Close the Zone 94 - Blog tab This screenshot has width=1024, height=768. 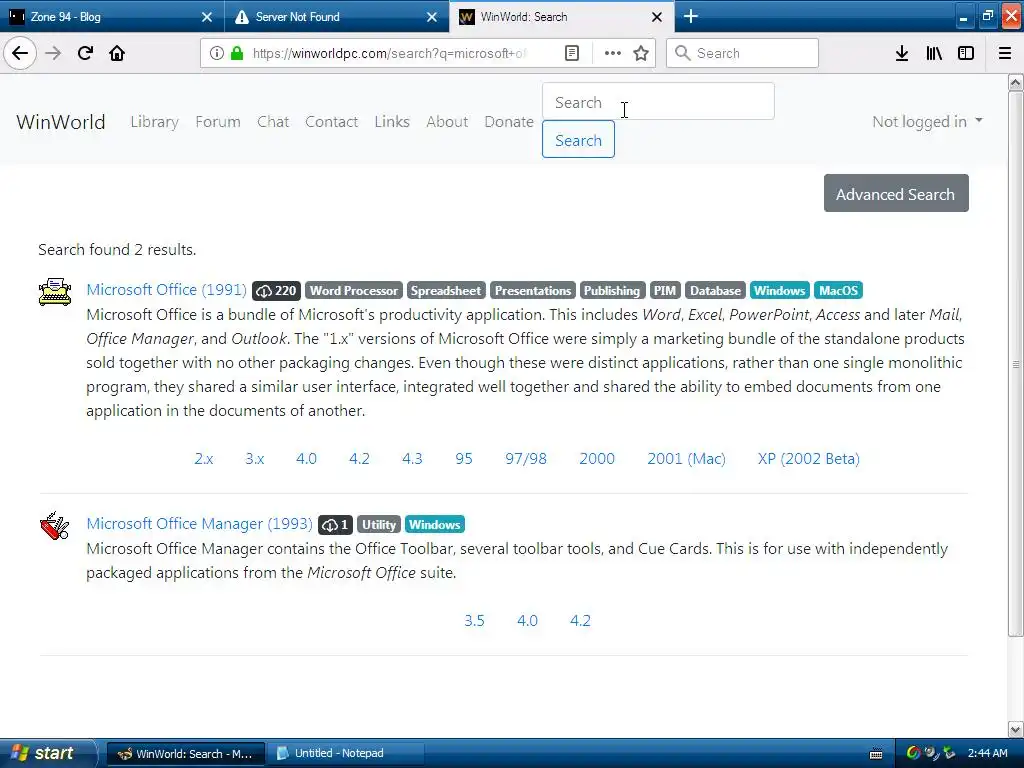[x=207, y=17]
